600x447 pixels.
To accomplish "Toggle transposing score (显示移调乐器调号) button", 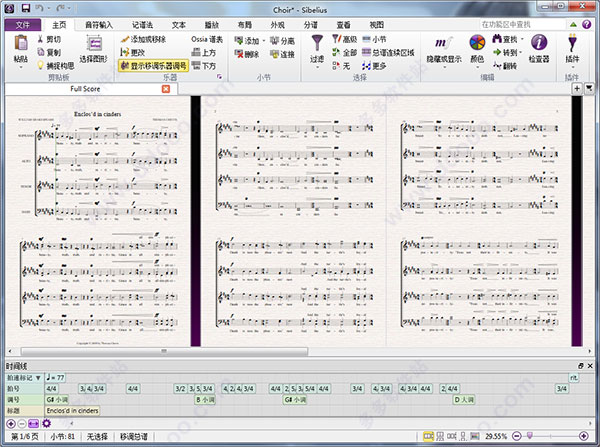I will 153,66.
